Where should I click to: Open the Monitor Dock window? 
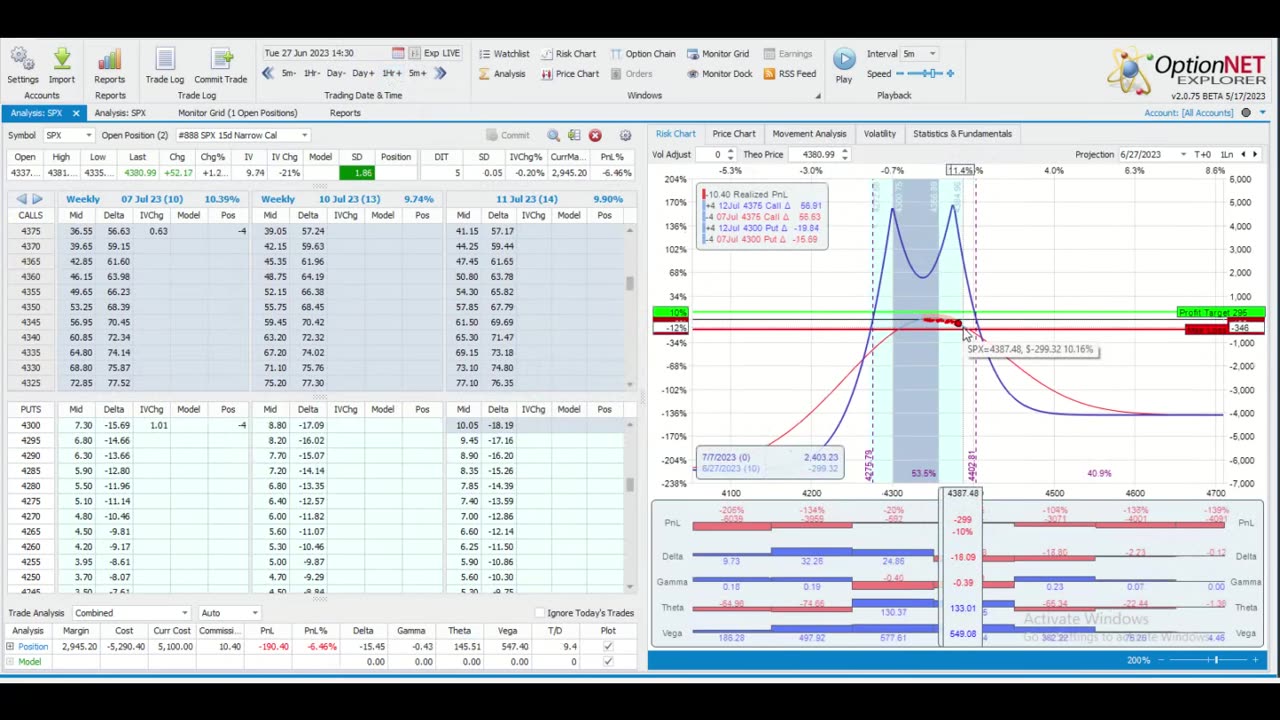719,74
